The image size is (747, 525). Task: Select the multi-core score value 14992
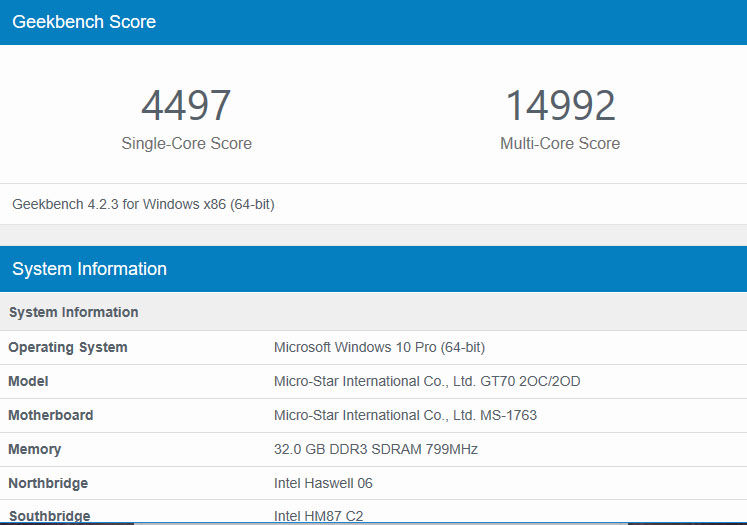[x=560, y=105]
